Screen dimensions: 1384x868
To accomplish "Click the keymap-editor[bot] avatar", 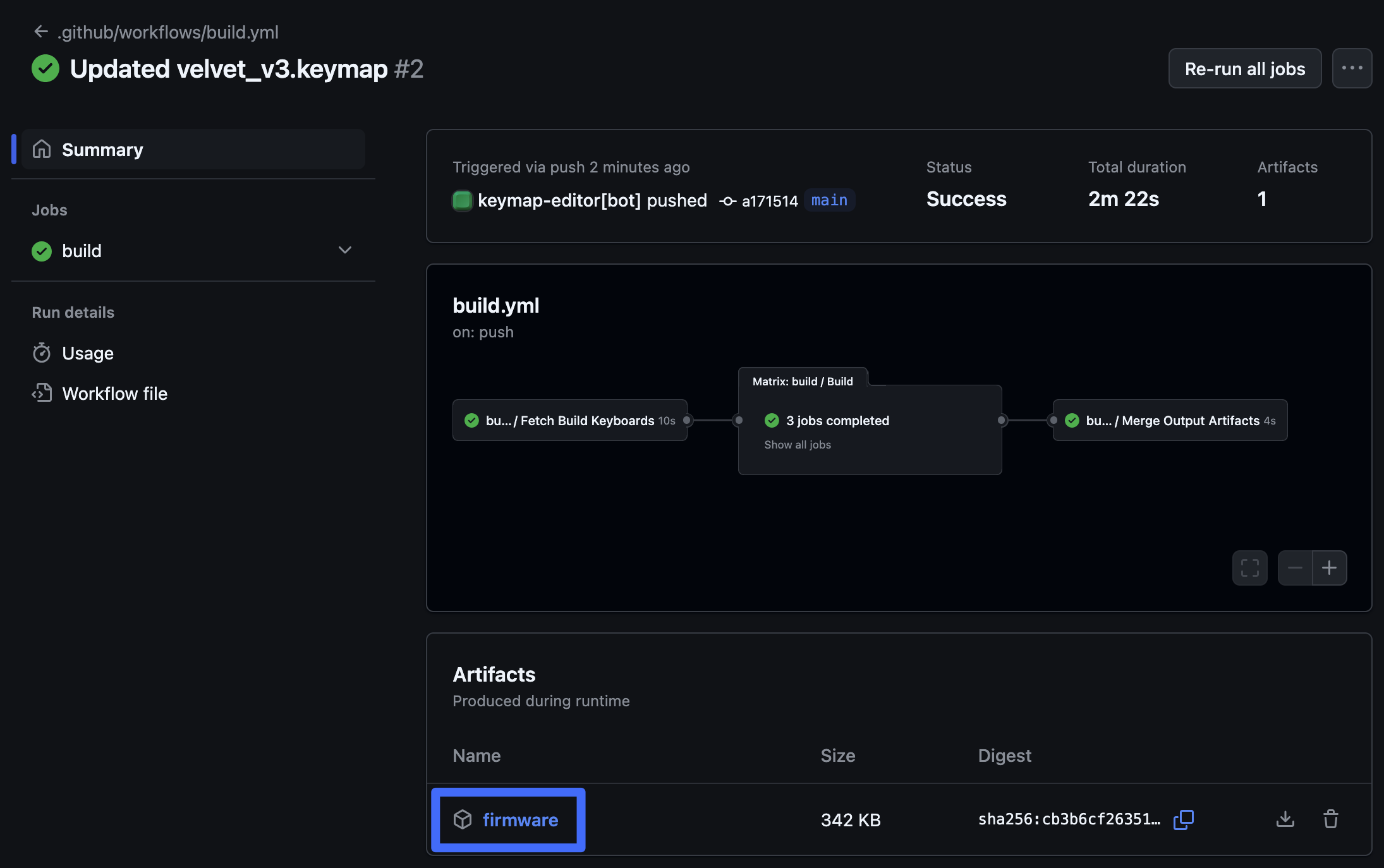I will (462, 200).
